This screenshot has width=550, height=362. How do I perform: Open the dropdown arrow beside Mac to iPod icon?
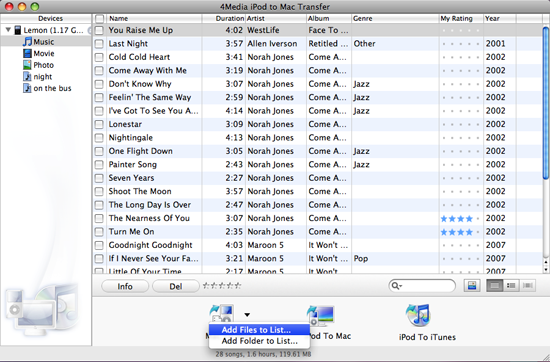click(x=247, y=315)
